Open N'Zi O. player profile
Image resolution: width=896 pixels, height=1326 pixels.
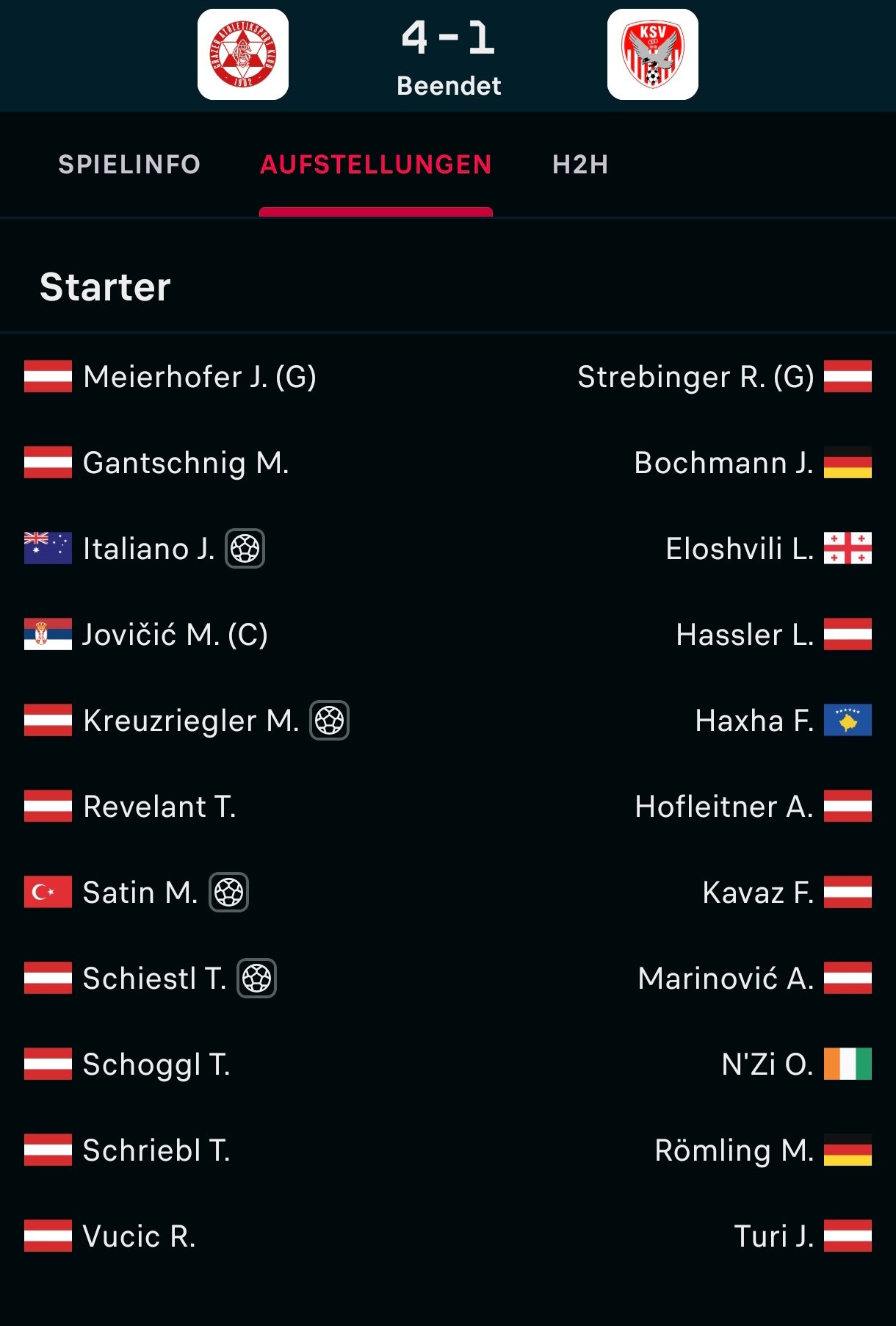tap(767, 1064)
